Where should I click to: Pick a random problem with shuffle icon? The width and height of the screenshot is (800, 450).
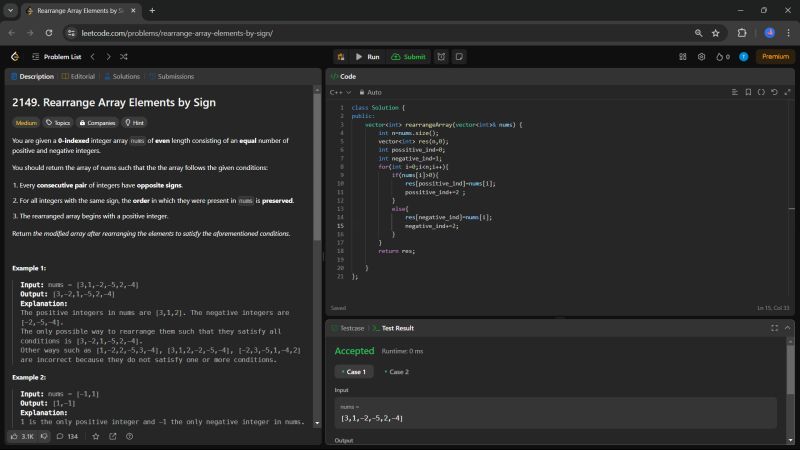123,57
